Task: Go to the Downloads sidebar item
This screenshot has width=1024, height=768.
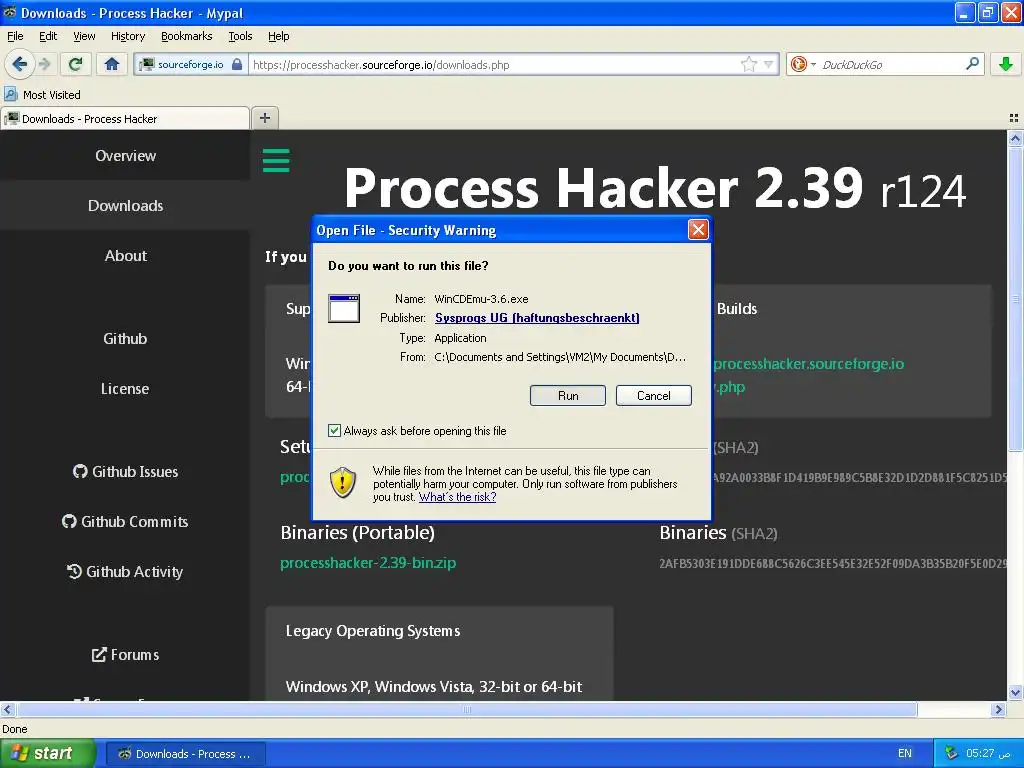Action: coord(125,205)
